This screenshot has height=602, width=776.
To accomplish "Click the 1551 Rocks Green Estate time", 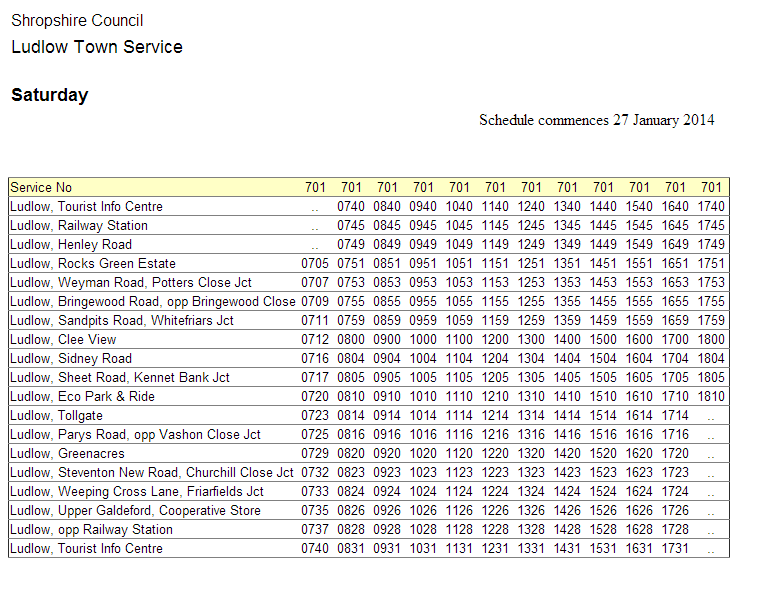I will (x=639, y=263).
